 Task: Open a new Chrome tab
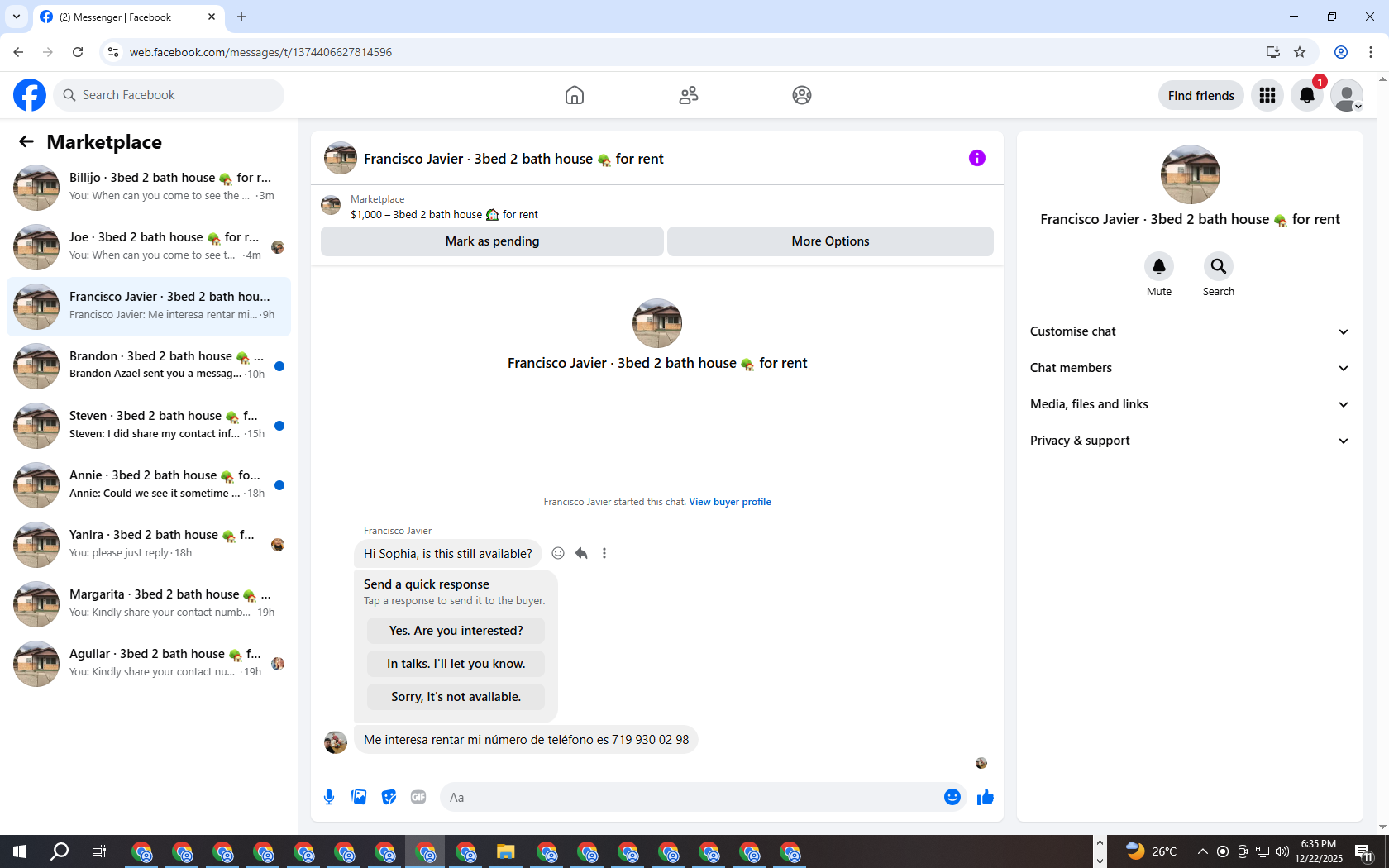point(241,17)
